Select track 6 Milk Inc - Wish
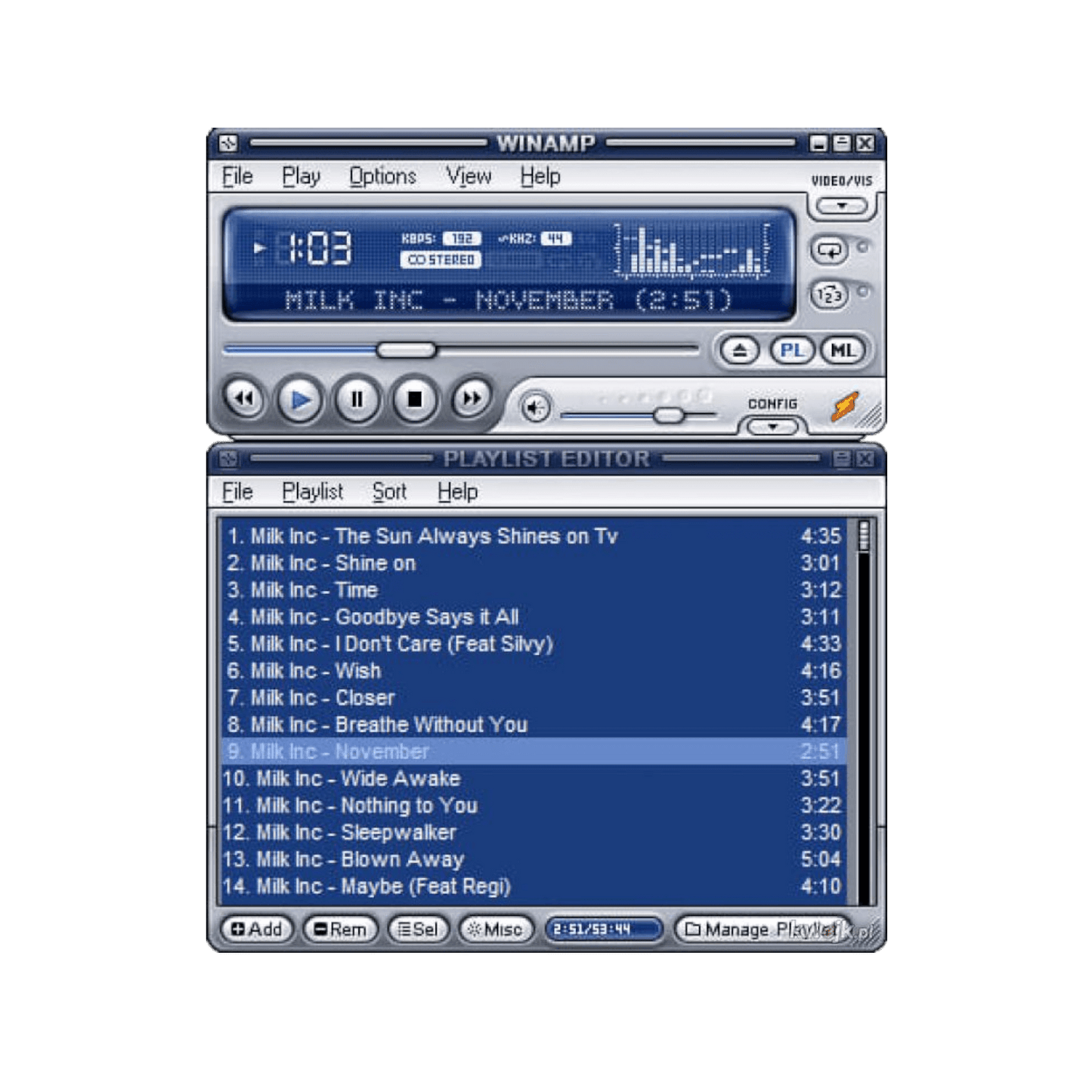 (534, 671)
